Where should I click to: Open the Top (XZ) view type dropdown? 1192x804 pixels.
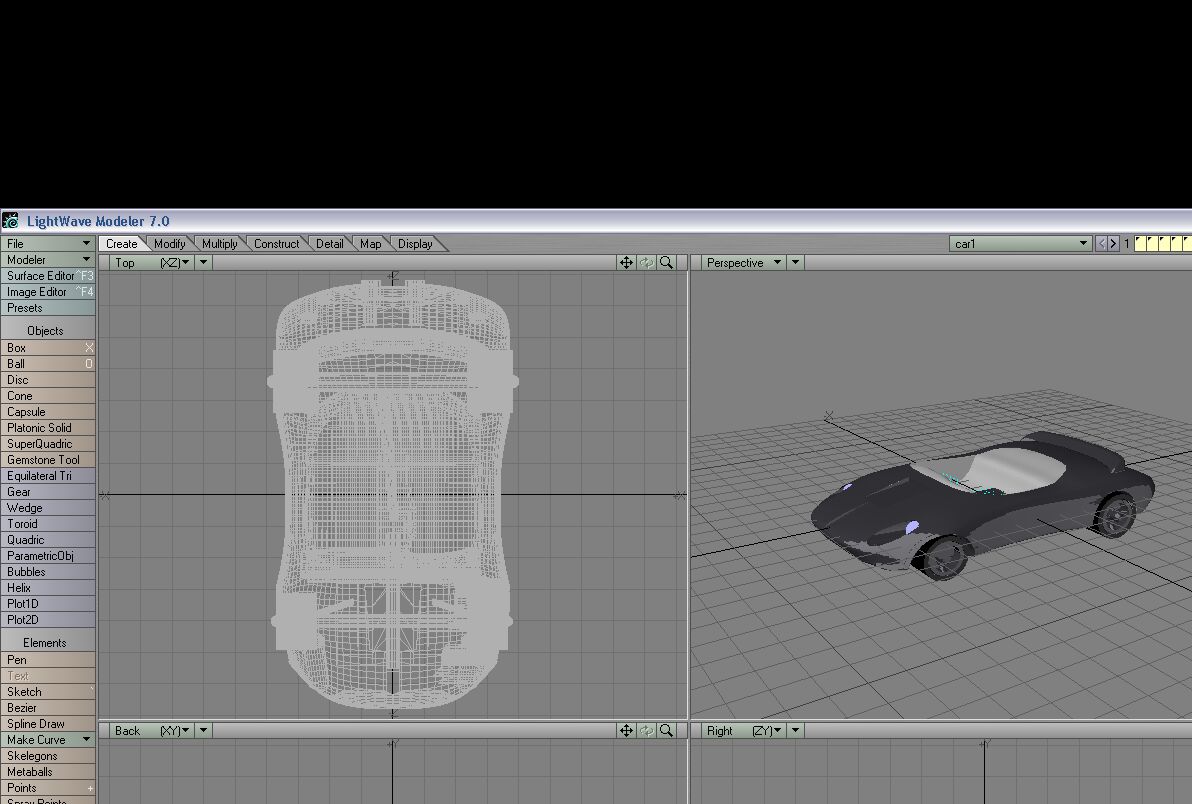point(152,263)
